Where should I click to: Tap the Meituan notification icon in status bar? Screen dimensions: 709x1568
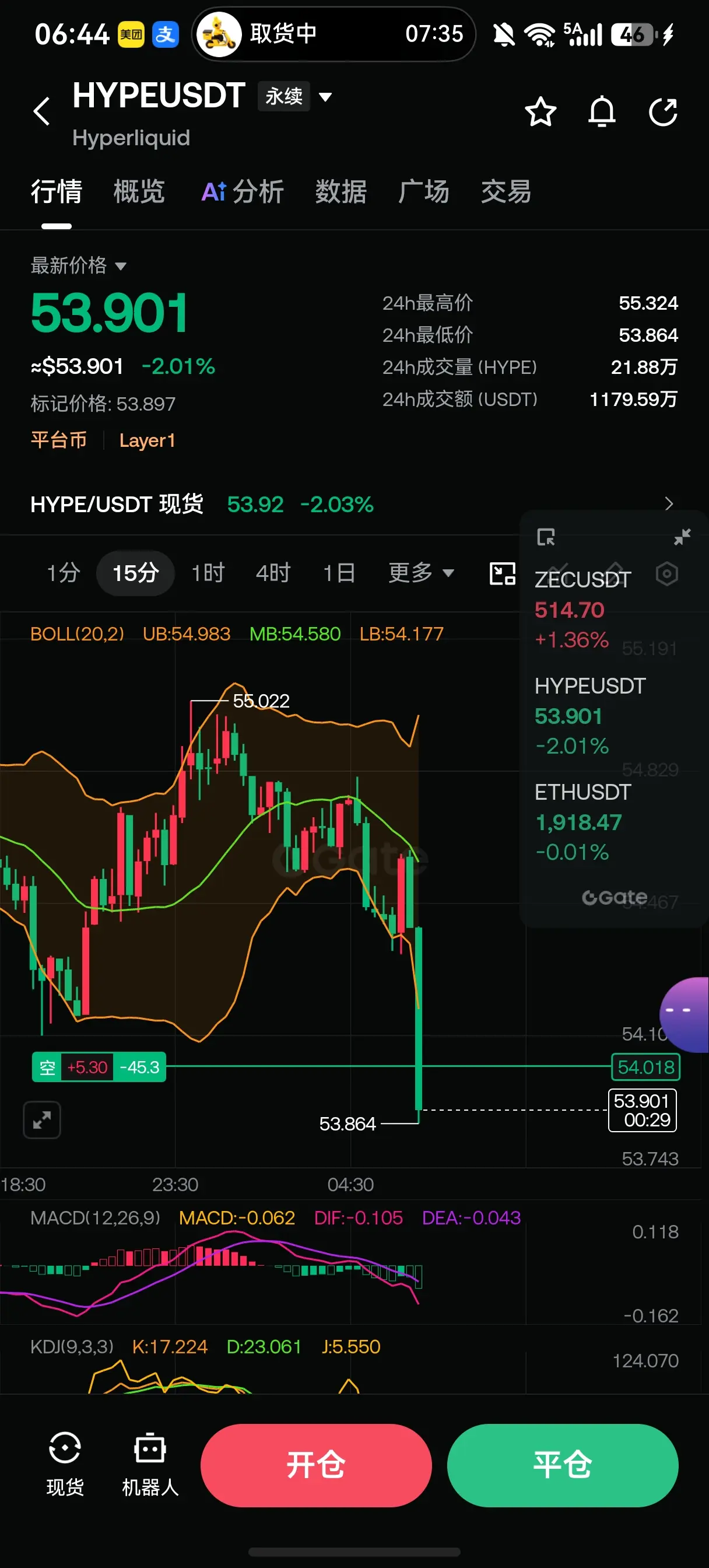(x=131, y=34)
